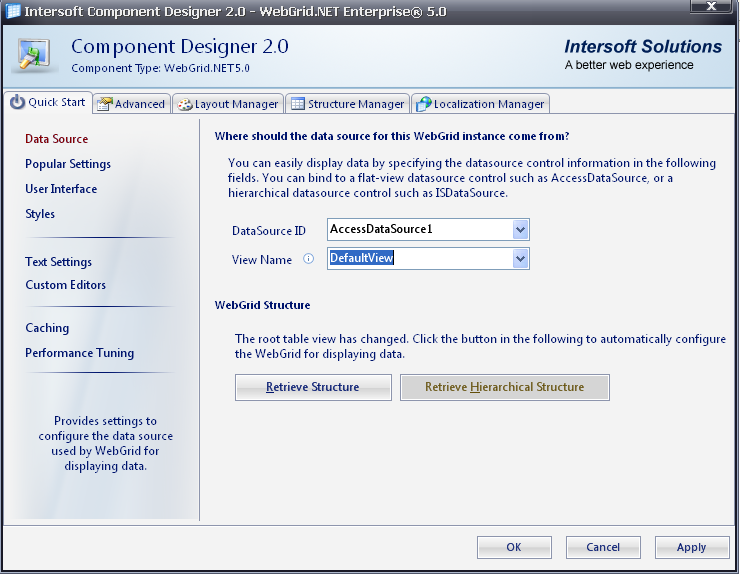Click the Cancel button
The image size is (740, 575).
(x=603, y=547)
